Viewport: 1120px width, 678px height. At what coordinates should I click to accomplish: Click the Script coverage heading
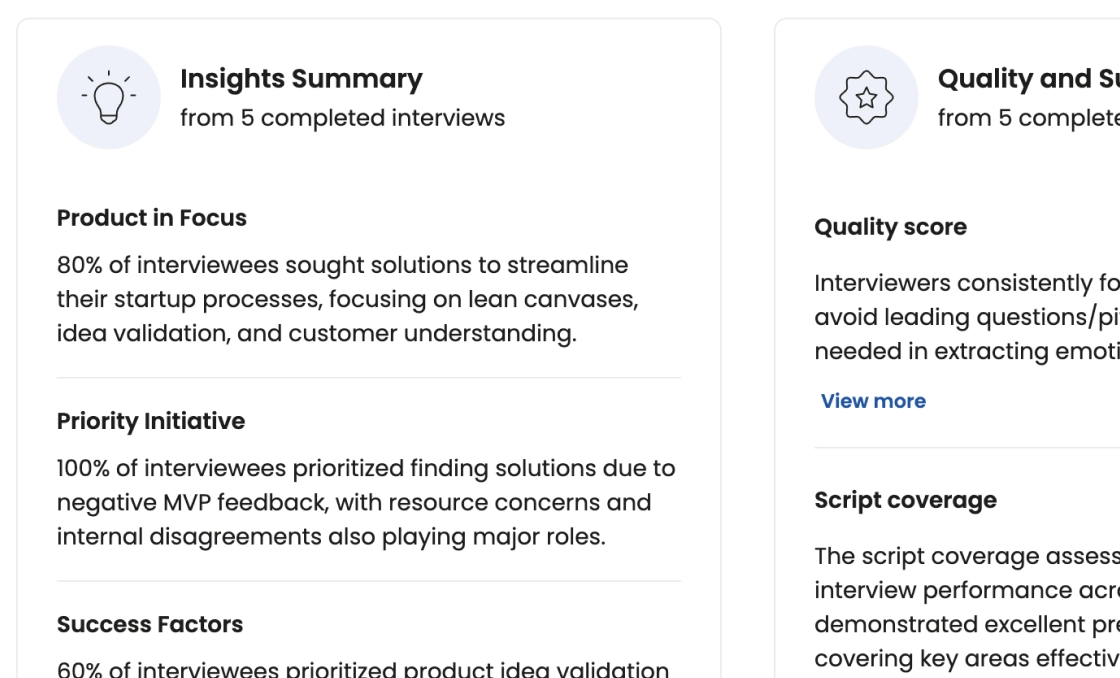click(905, 501)
